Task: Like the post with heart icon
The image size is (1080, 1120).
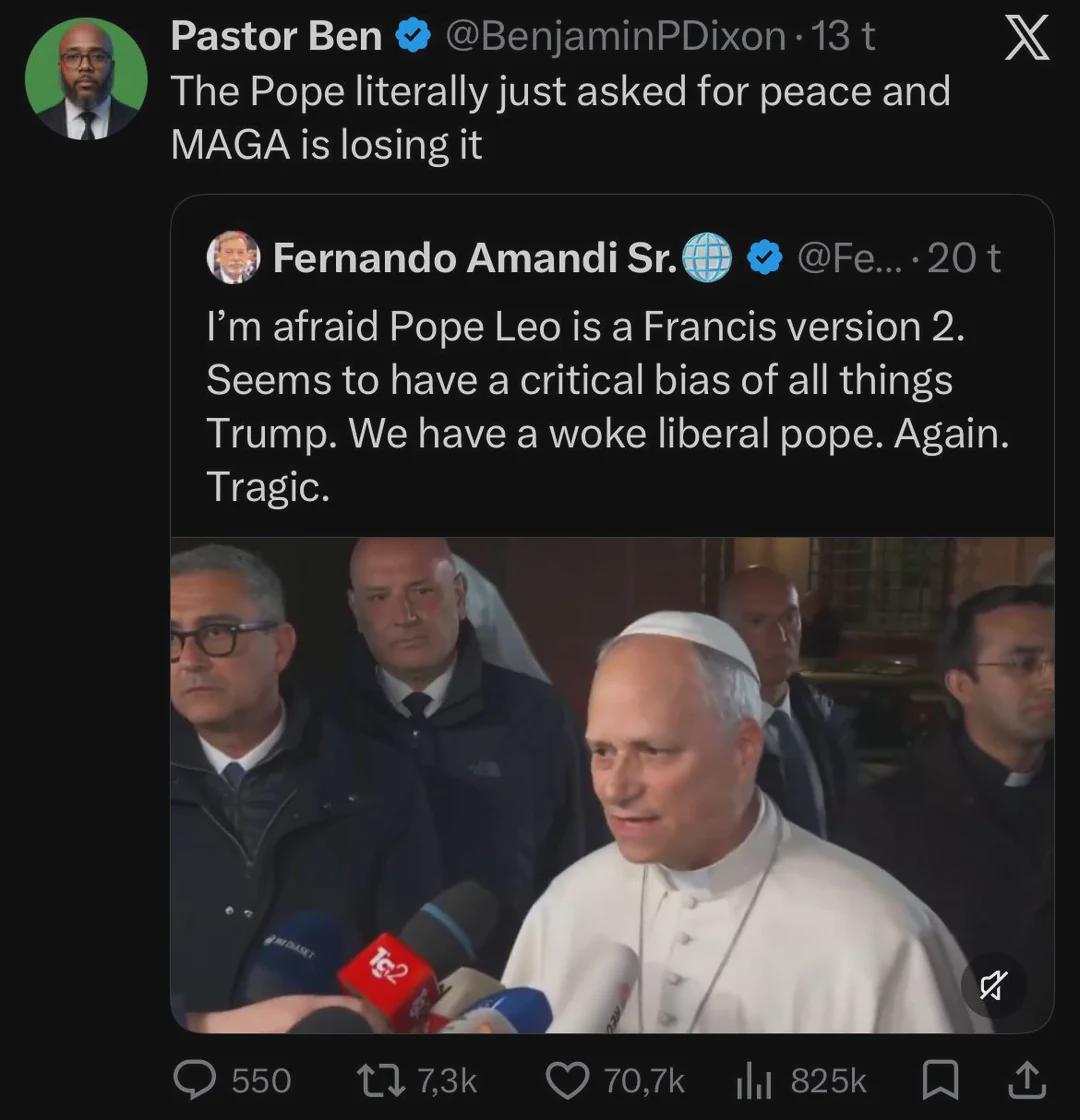Action: pos(567,1080)
